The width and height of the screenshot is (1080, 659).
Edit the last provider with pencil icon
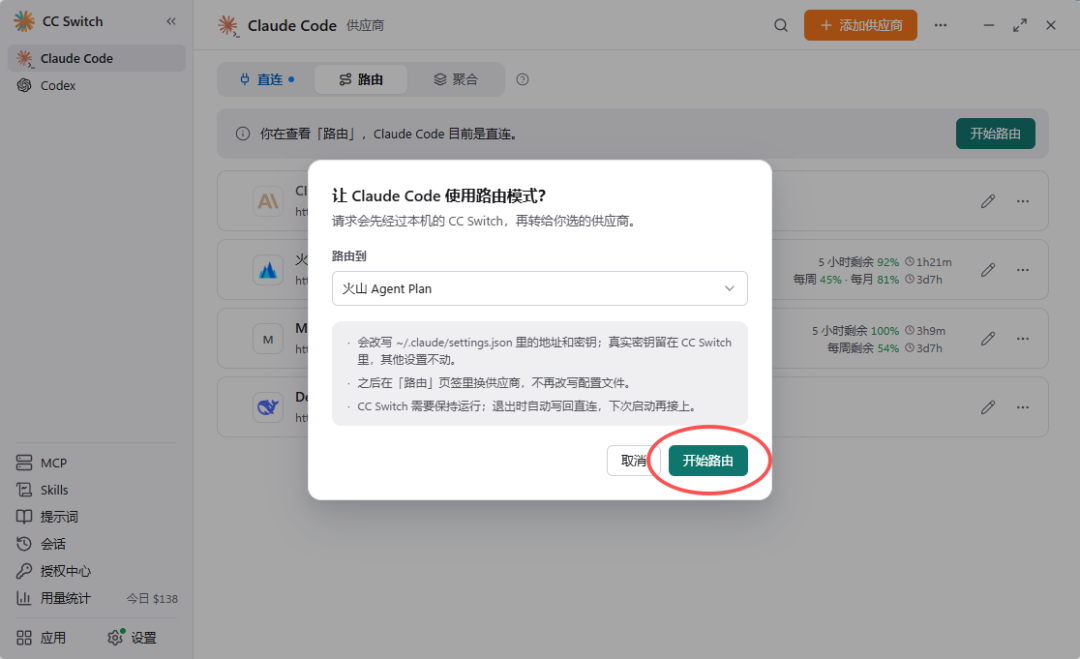(x=988, y=408)
